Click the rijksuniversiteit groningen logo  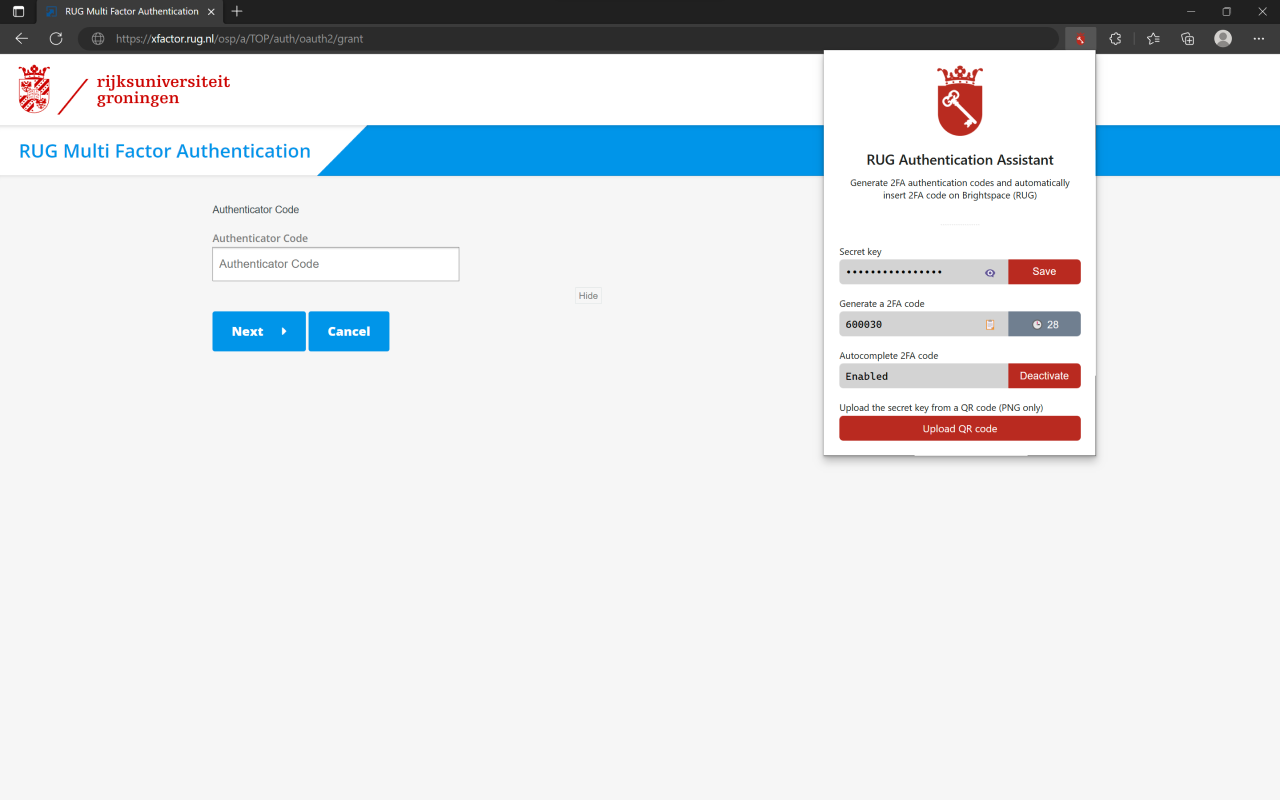(x=124, y=90)
